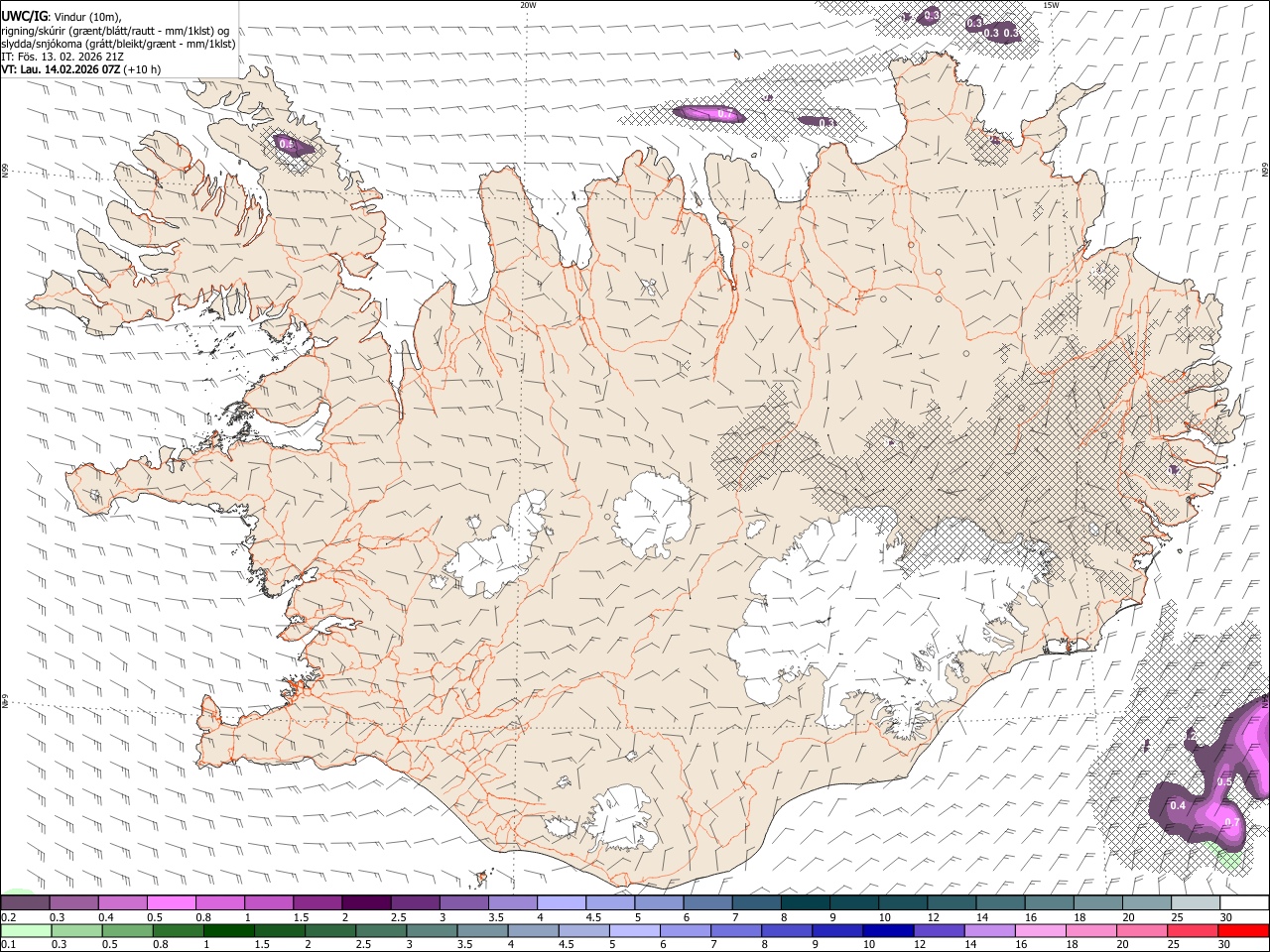Click the violet 12 swatch in rain legend
Screen dimensions: 1270x952
[x=939, y=930]
